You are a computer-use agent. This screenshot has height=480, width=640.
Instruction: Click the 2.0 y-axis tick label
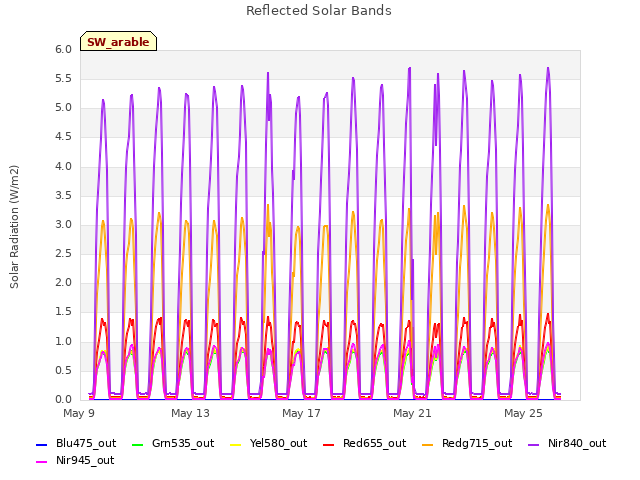(63, 282)
